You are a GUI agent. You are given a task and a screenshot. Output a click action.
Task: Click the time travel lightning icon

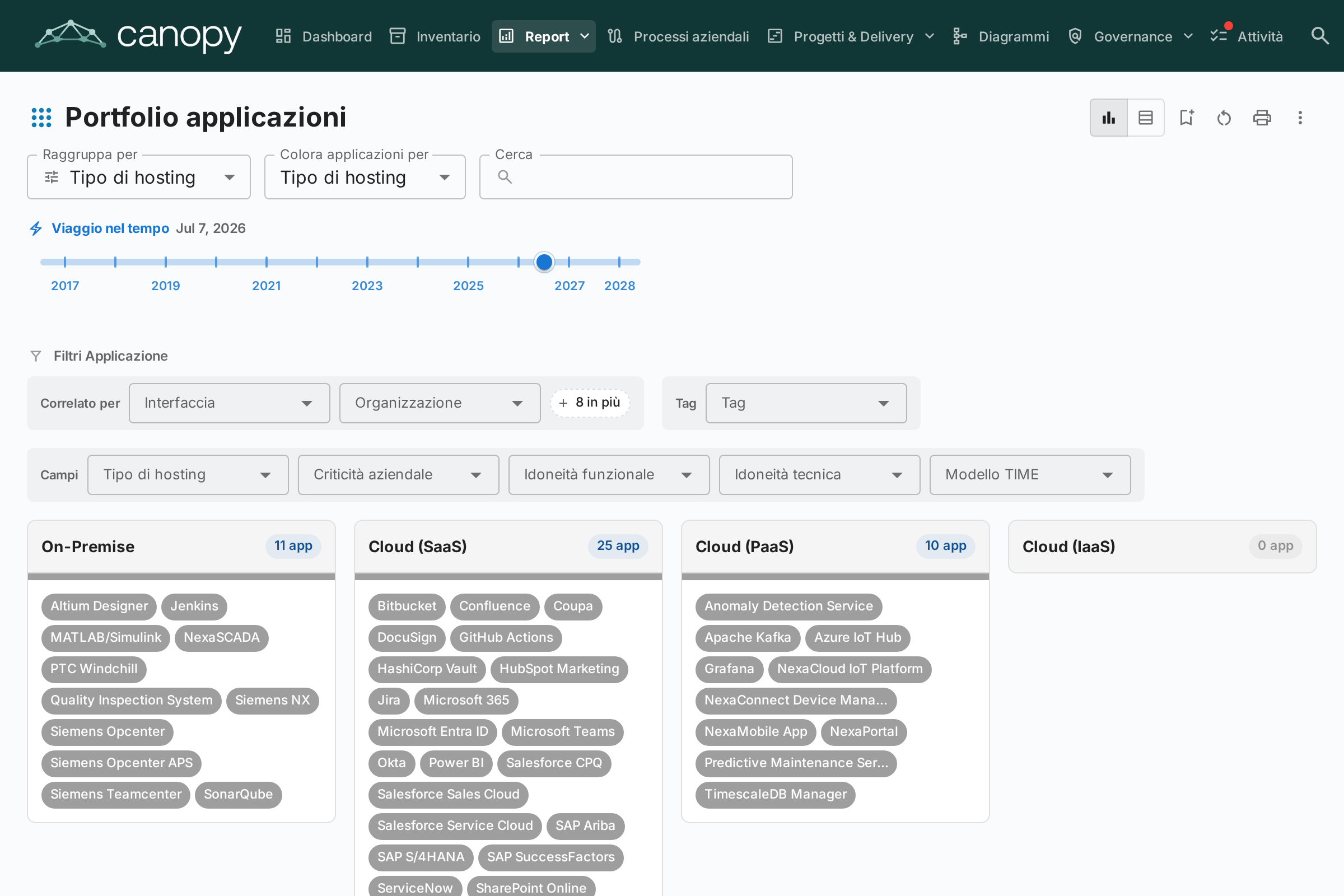pos(36,228)
